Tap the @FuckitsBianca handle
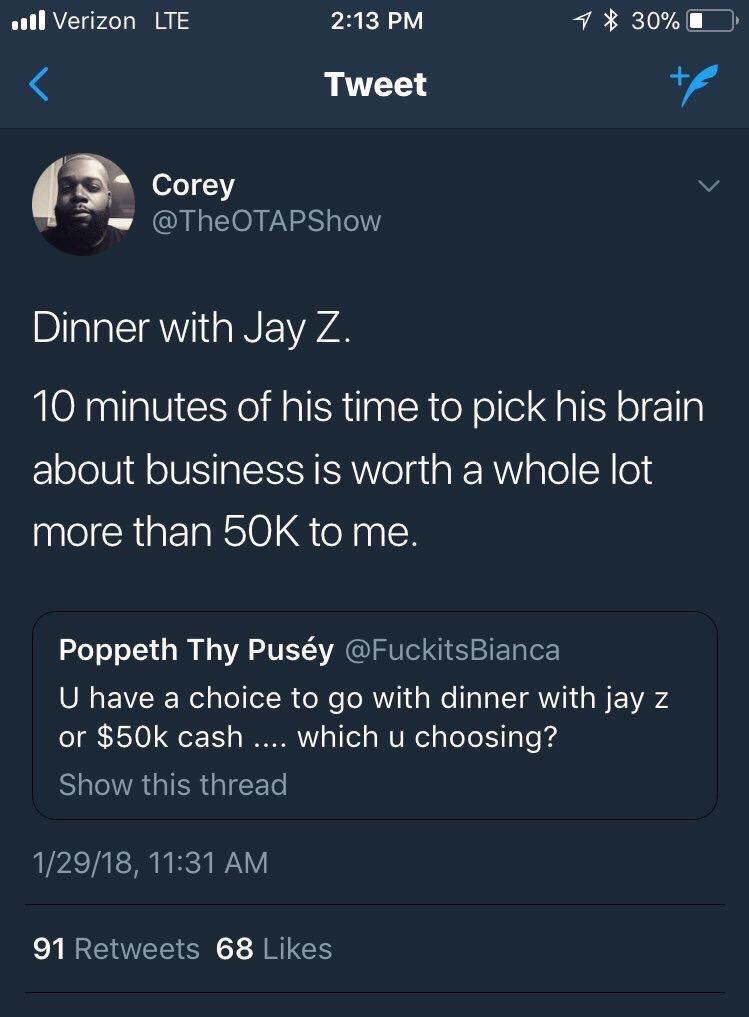Image resolution: width=749 pixels, height=1017 pixels. click(452, 650)
